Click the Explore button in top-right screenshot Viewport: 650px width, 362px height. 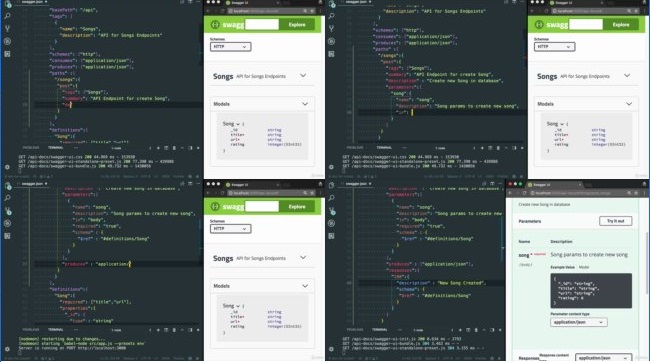621,25
